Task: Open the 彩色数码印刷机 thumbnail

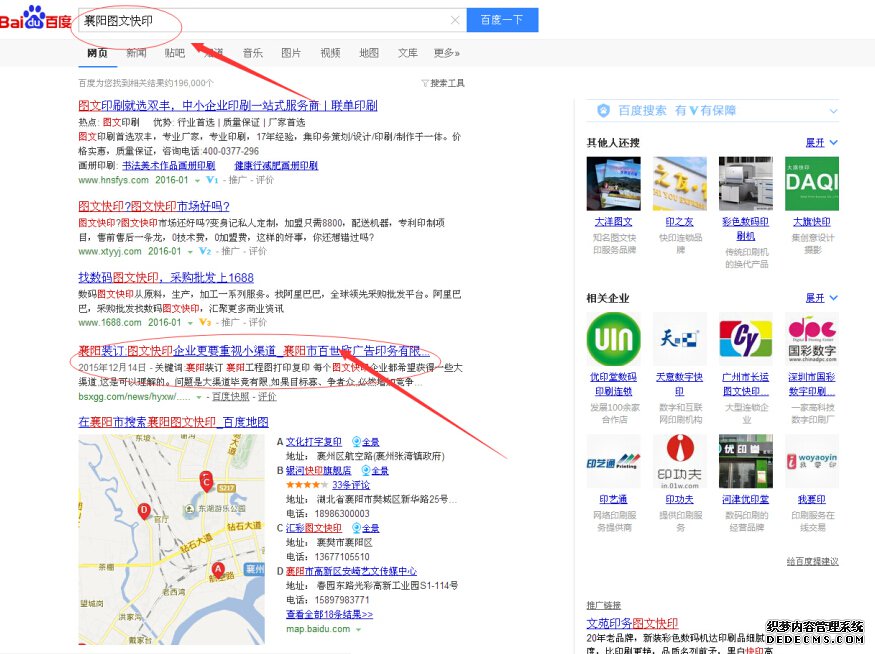Action: (x=746, y=184)
